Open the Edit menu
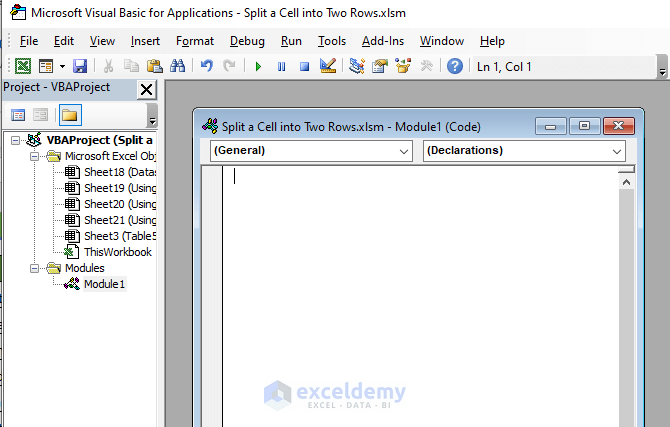The image size is (670, 427). pos(64,41)
